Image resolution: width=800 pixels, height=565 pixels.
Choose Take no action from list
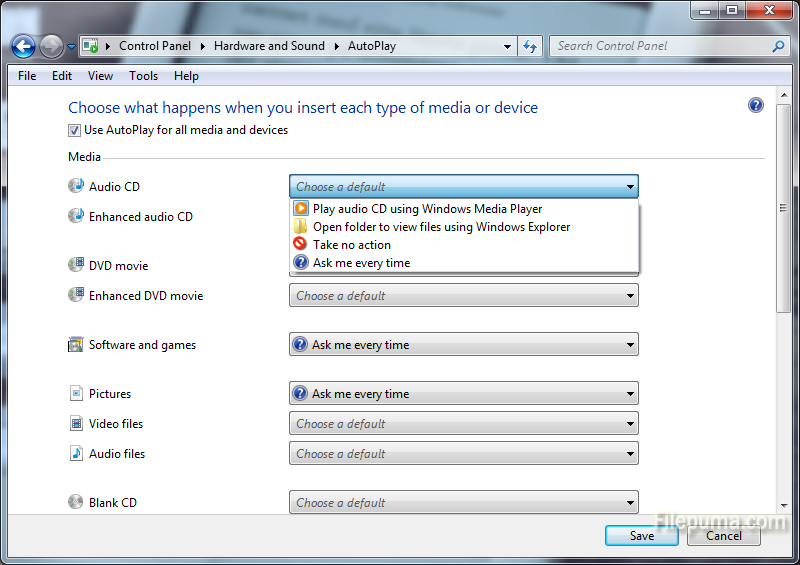(351, 245)
